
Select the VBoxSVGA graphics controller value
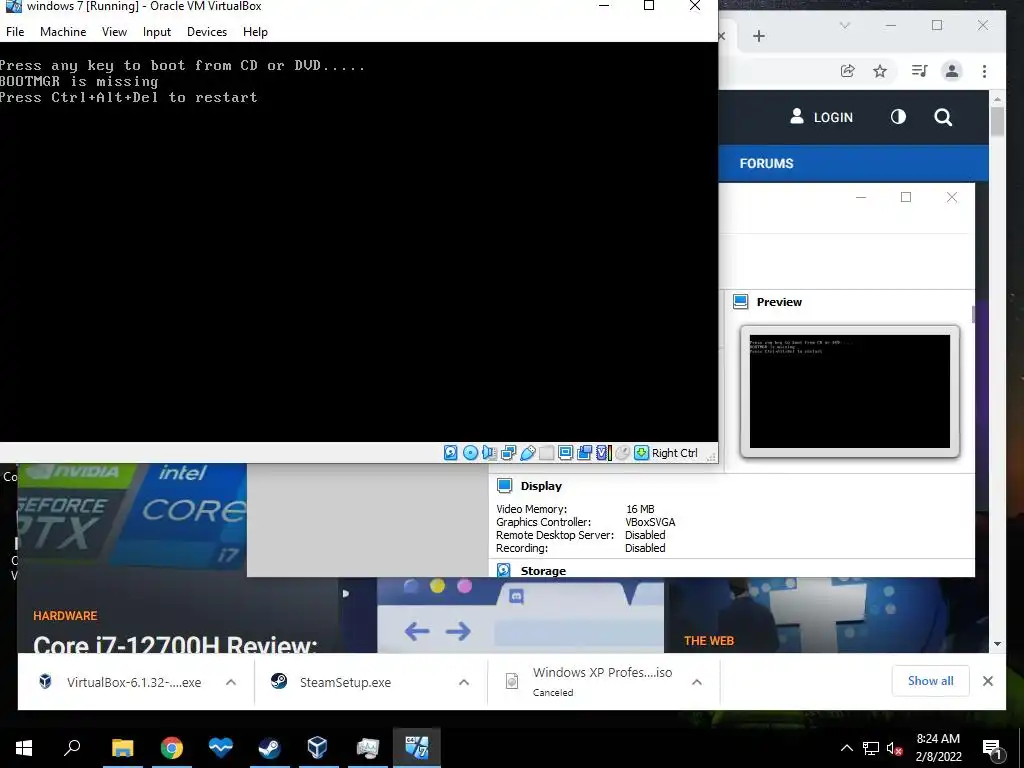[650, 522]
